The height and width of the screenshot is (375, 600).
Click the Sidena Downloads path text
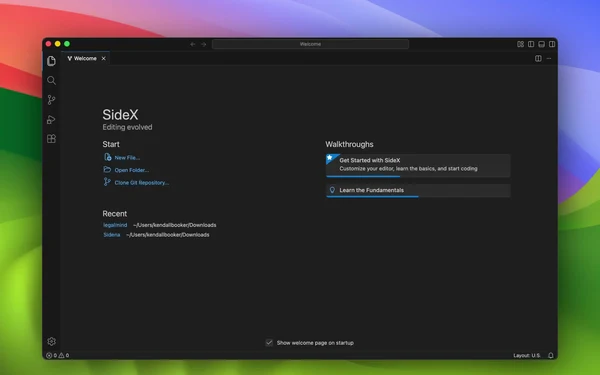click(168, 235)
